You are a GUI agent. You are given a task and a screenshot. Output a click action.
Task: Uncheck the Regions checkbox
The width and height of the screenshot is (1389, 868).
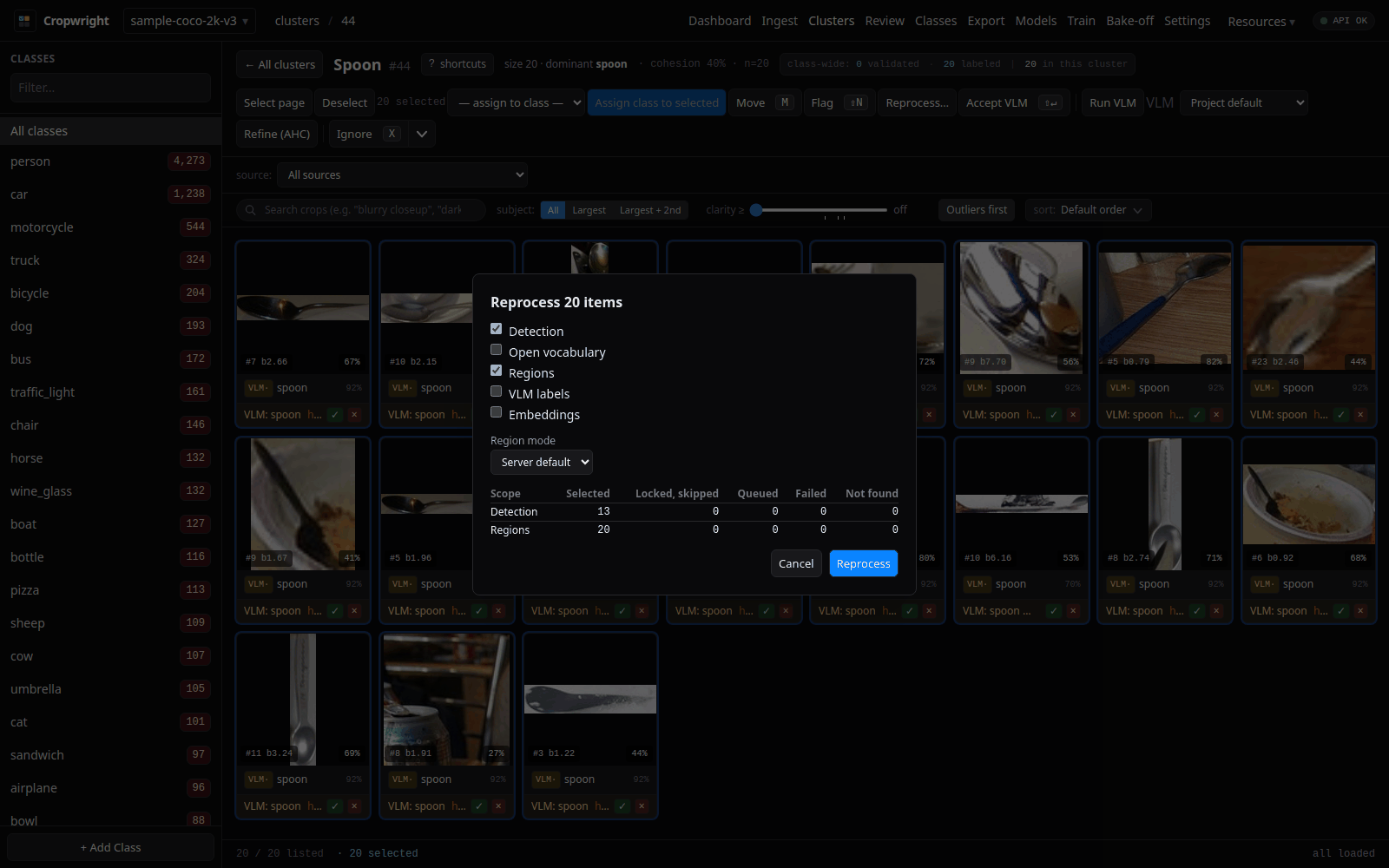click(x=497, y=371)
